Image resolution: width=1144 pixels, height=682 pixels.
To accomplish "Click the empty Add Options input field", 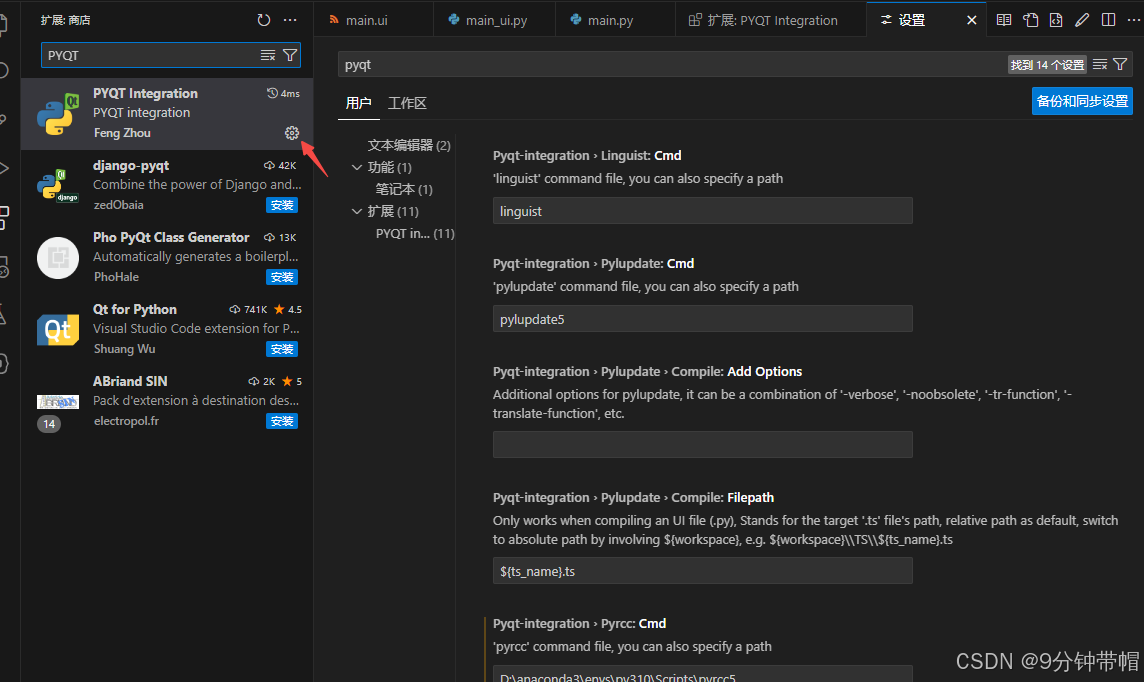I will tap(703, 444).
